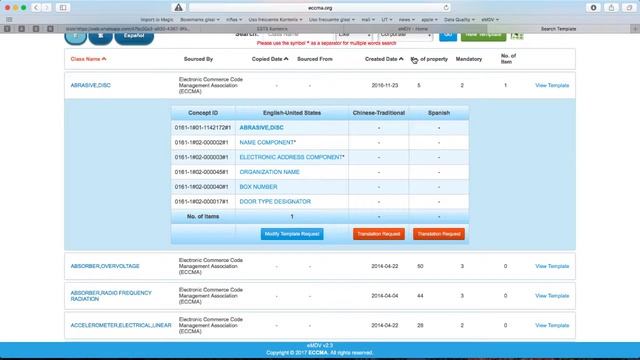This screenshot has width=640, height=360.
Task: Expand the UT bookmarks folder
Action: coord(387,20)
